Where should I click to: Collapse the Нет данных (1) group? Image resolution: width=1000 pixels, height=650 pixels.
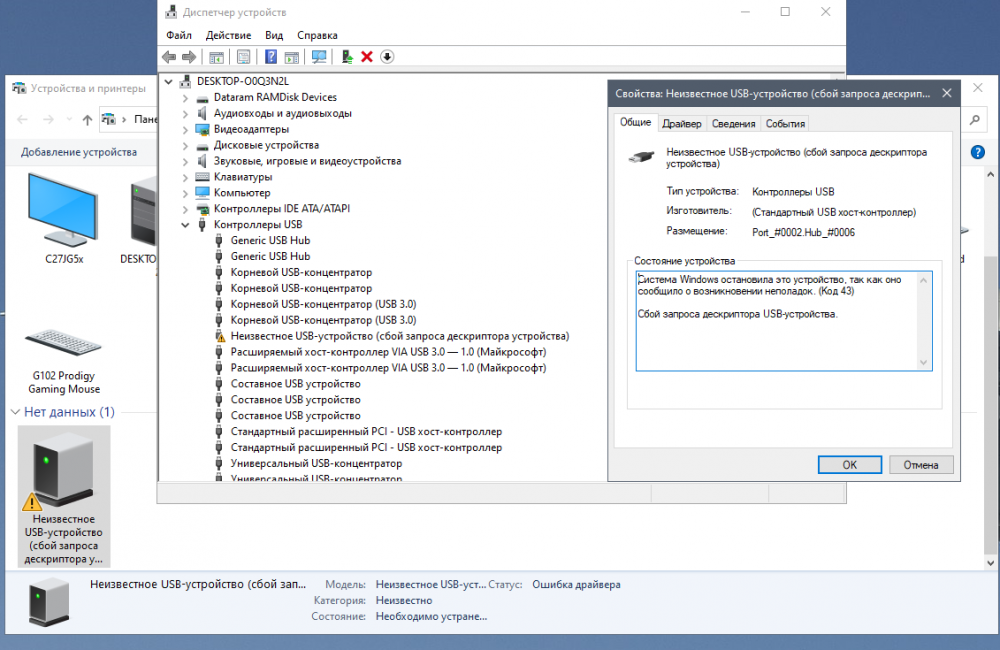(x=15, y=412)
